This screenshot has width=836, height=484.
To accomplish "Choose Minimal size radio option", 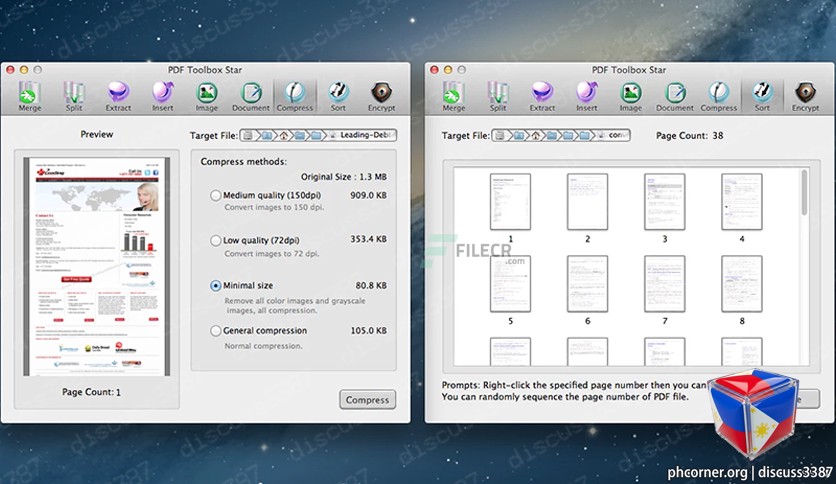I will point(215,286).
